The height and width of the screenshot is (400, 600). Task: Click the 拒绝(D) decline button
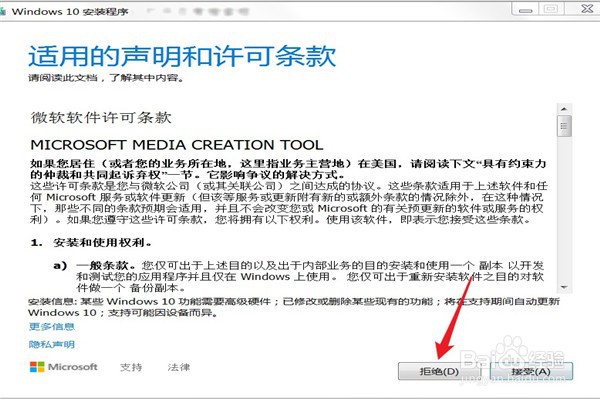tap(439, 371)
